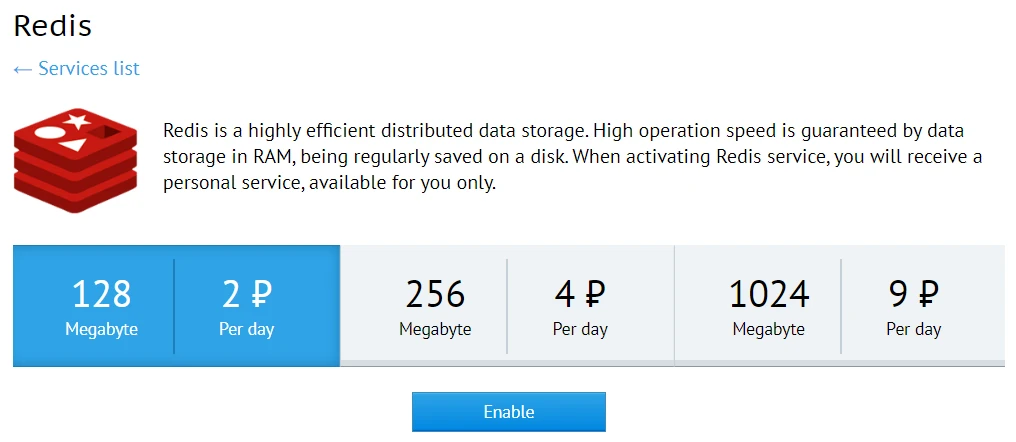Click the Redis description paragraph
This screenshot has height=442, width=1016.
(x=572, y=158)
